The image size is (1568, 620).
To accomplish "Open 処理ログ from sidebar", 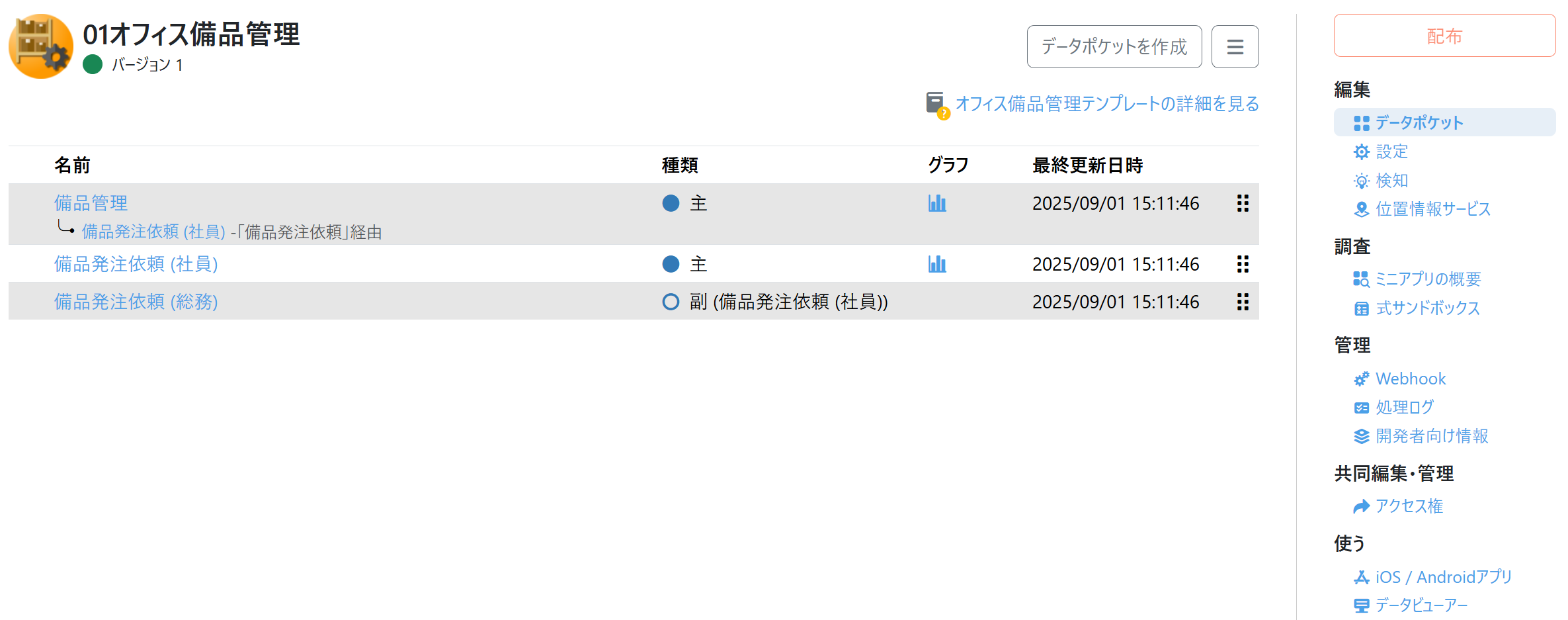I will pyautogui.click(x=1404, y=407).
